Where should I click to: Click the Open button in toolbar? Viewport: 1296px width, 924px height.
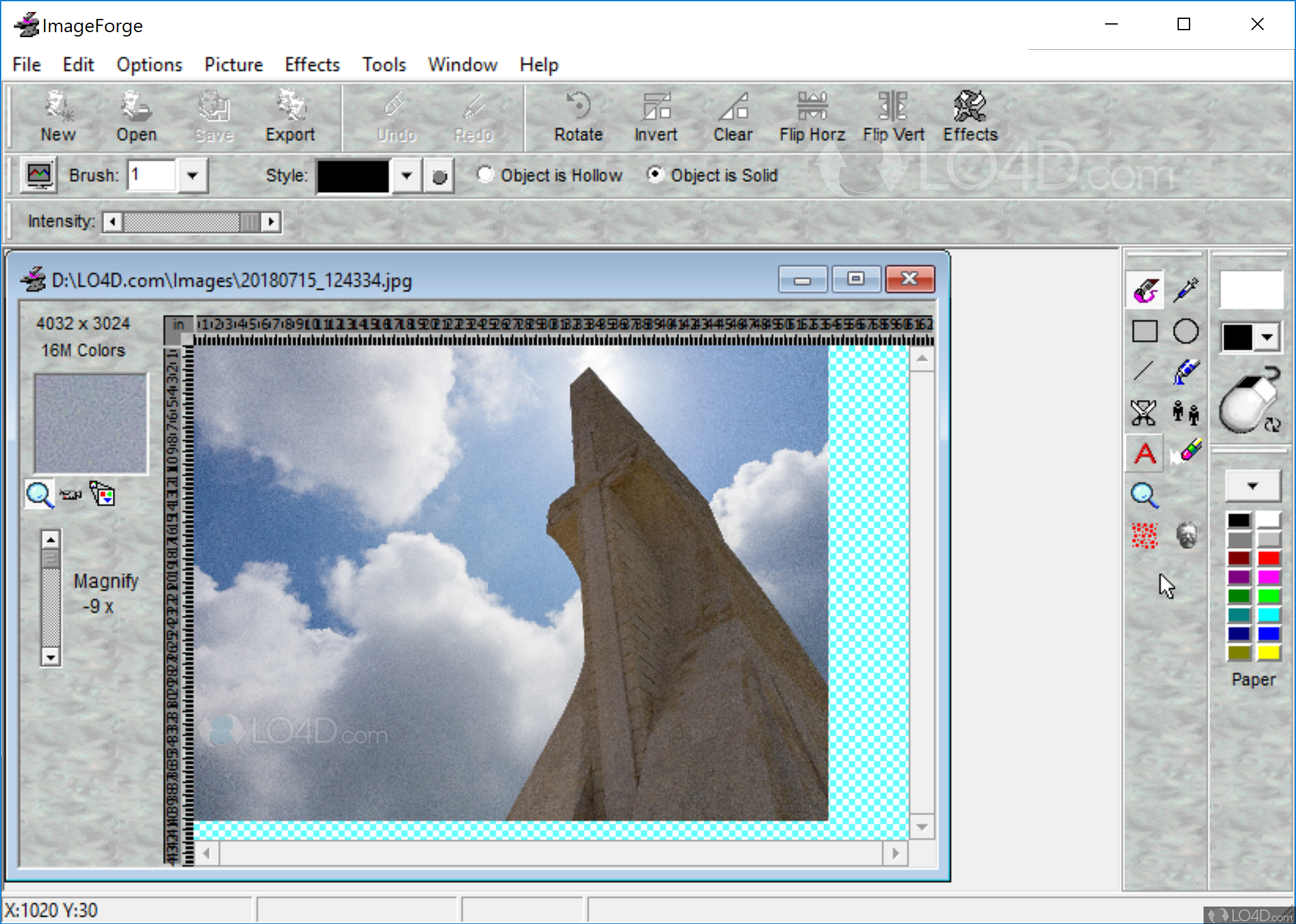[136, 117]
